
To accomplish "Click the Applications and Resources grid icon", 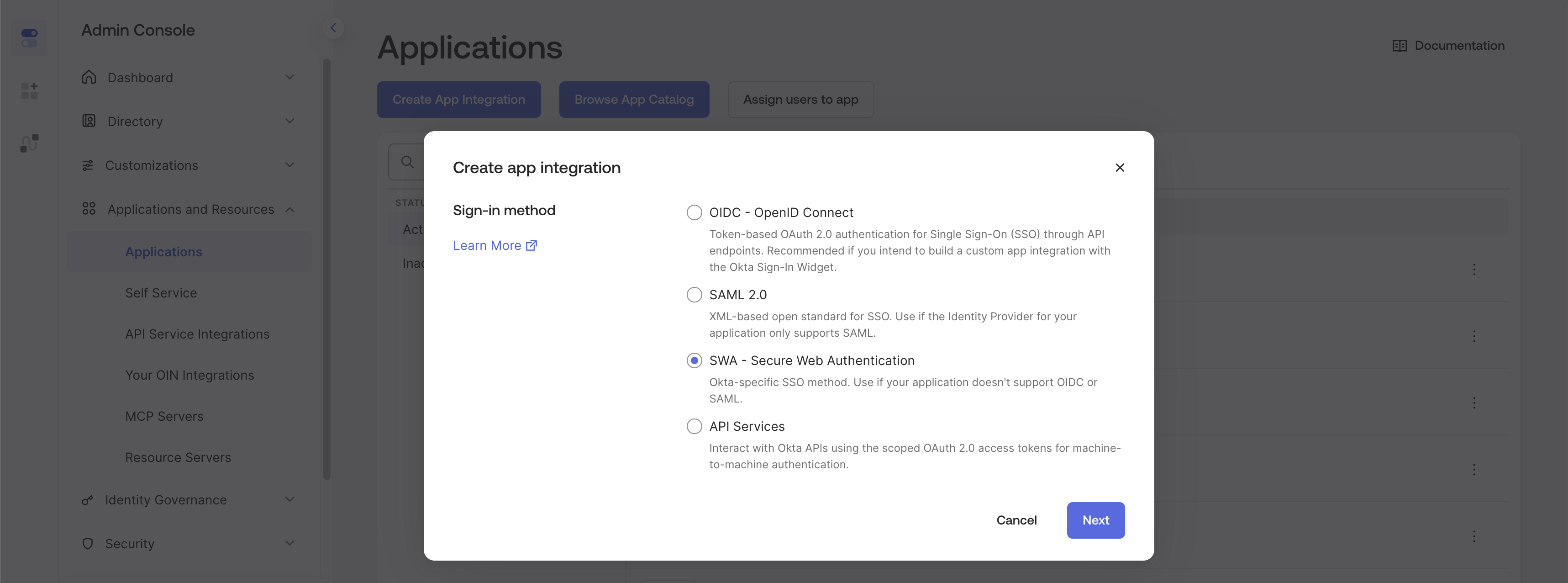I will click(x=89, y=209).
